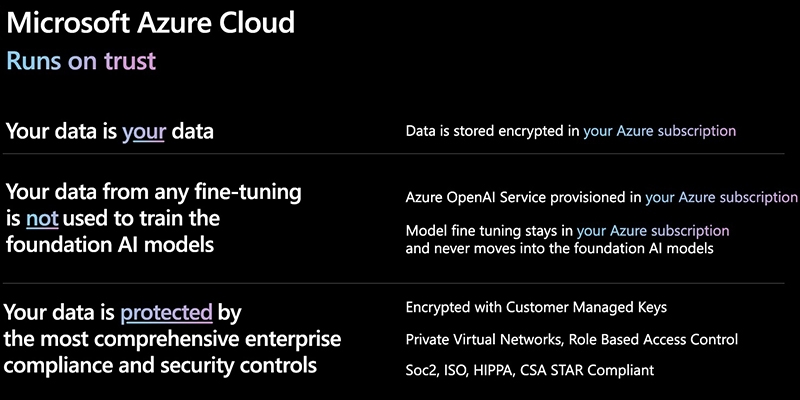The width and height of the screenshot is (800, 400).
Task: Select 'Your data is your data' heading
Action: [110, 132]
